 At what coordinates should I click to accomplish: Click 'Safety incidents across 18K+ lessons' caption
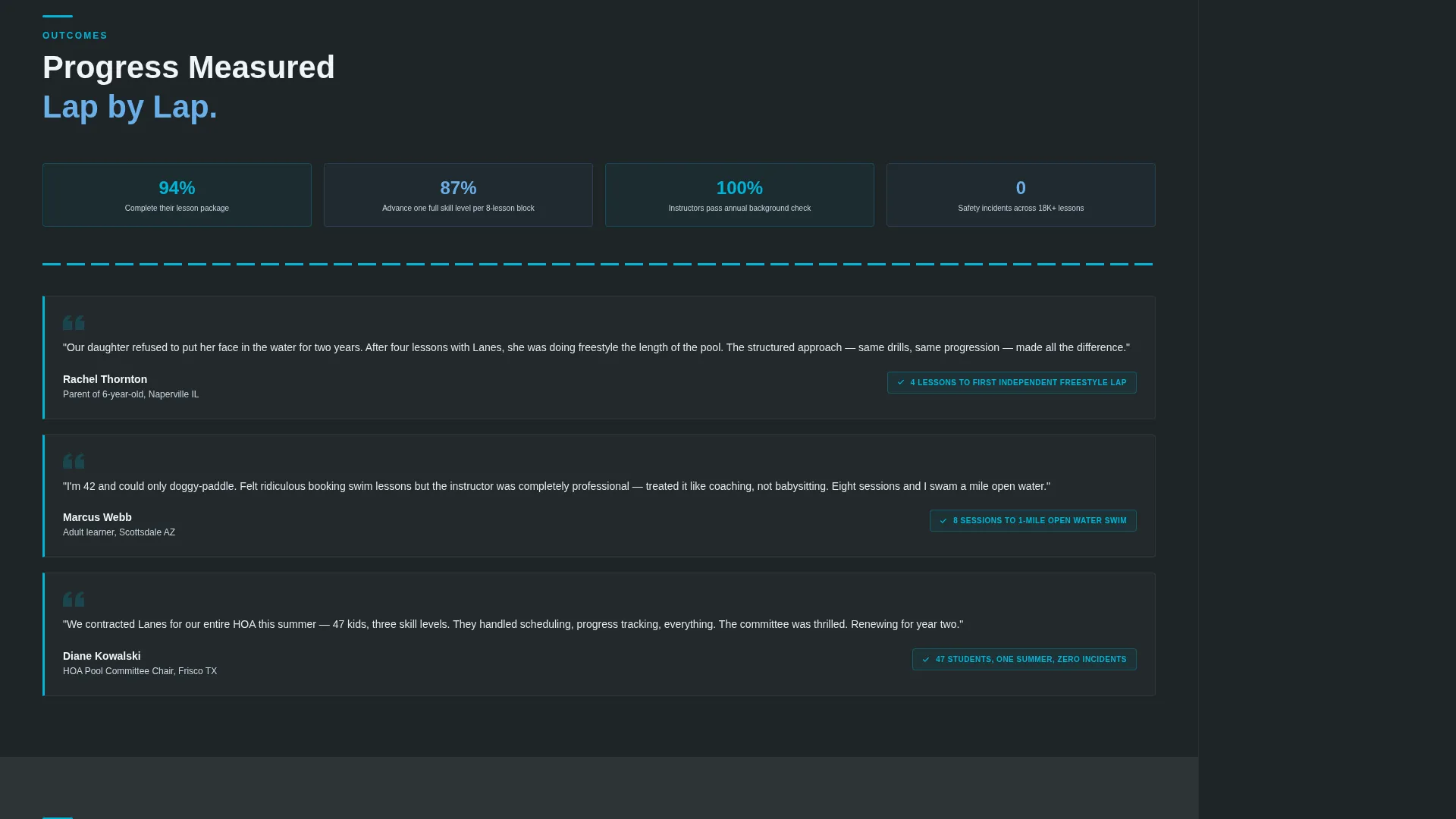click(1021, 208)
